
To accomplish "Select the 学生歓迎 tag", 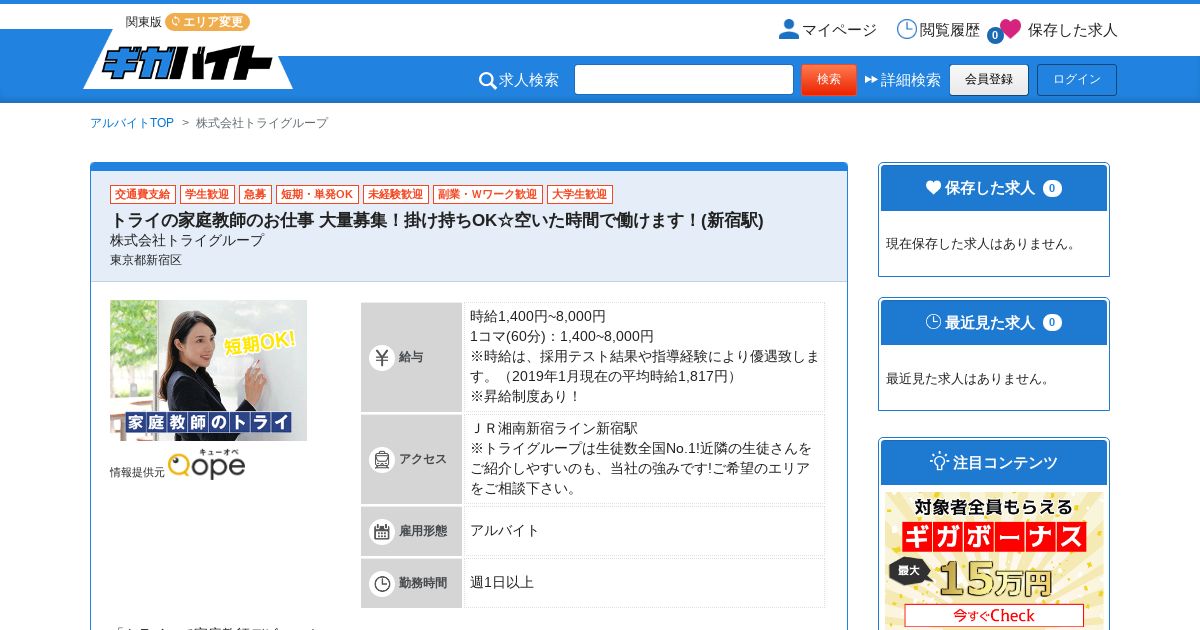I will [207, 194].
